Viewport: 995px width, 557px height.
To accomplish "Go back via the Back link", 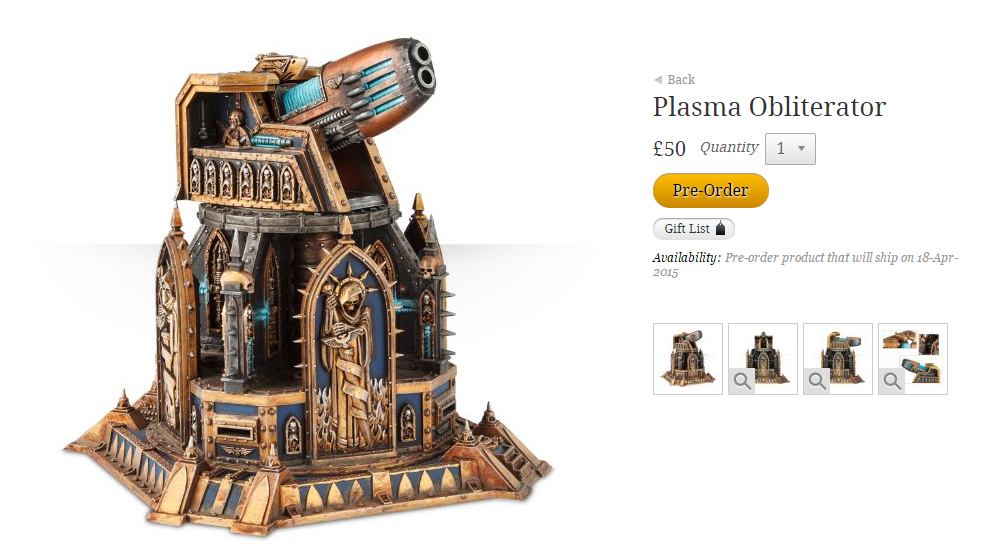I will (x=681, y=79).
